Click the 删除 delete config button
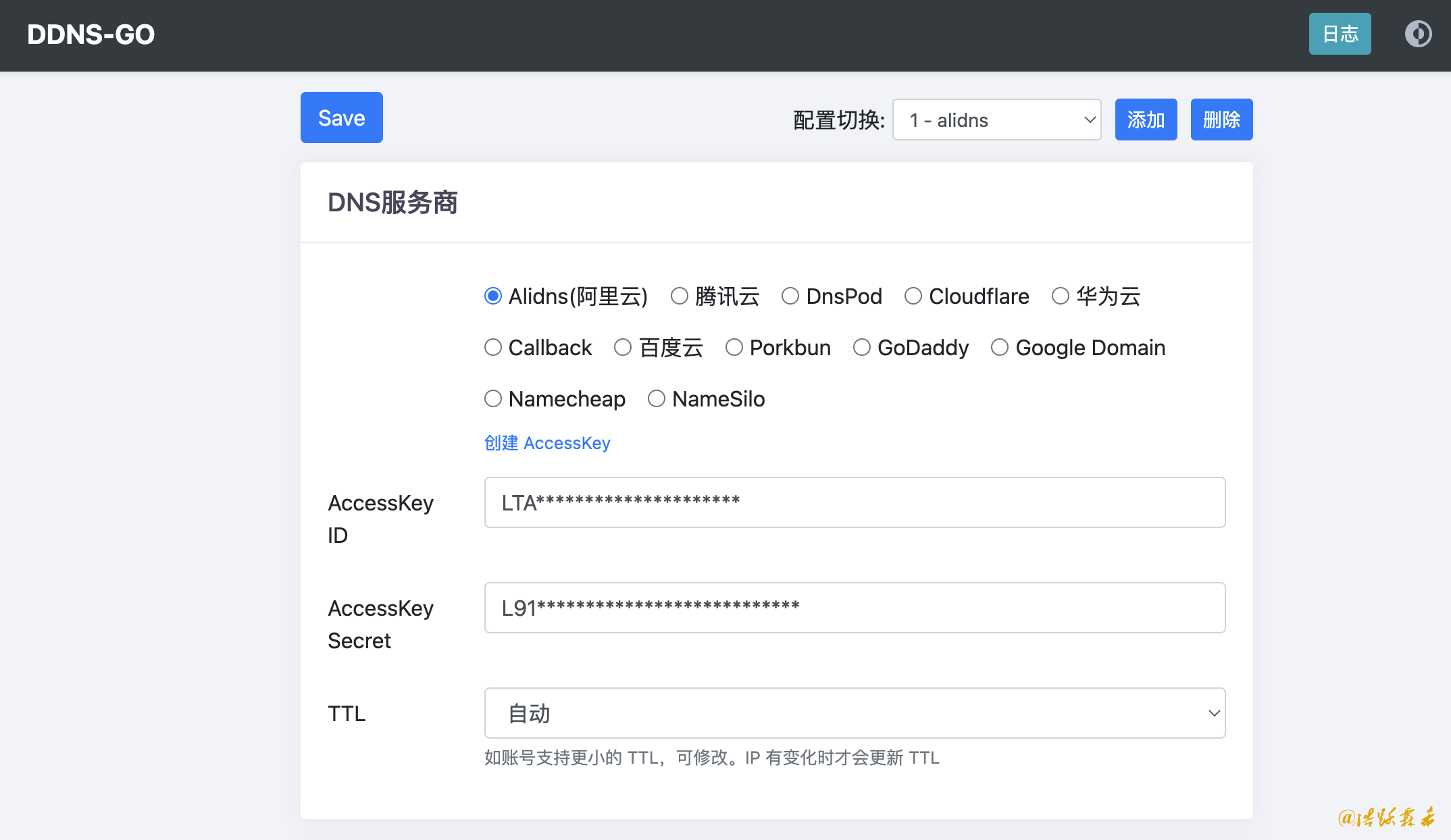 click(1221, 120)
